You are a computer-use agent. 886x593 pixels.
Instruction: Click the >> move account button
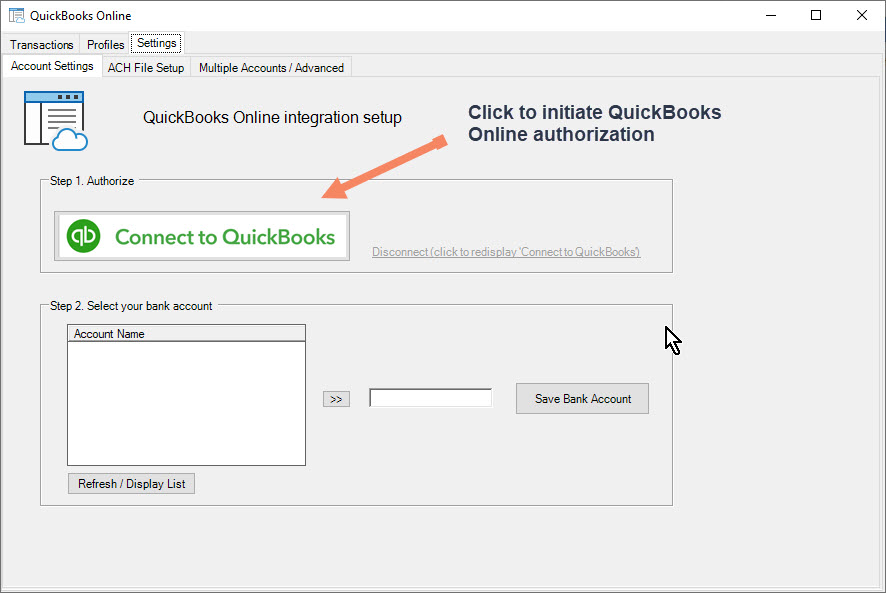(x=336, y=399)
